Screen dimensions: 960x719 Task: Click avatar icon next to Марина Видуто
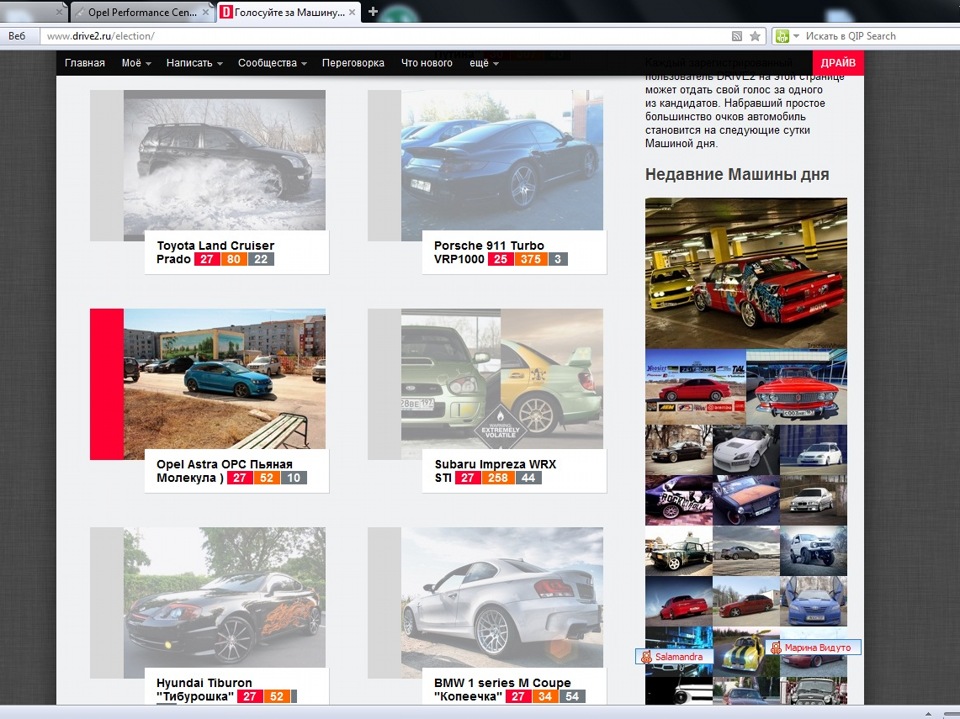(776, 647)
